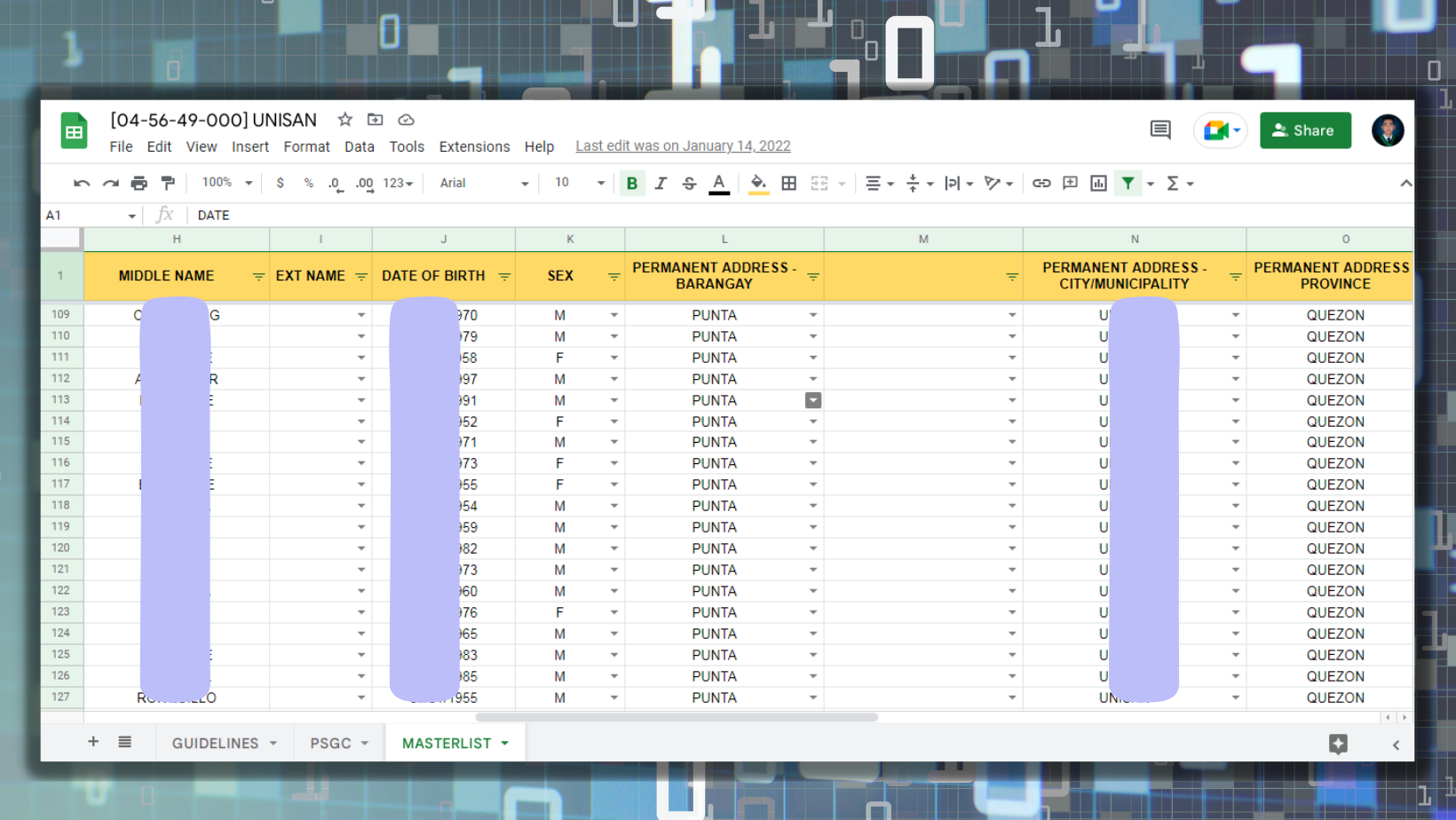This screenshot has height=820, width=1456.
Task: Open the 100% zoom dropdown
Action: pos(226,183)
